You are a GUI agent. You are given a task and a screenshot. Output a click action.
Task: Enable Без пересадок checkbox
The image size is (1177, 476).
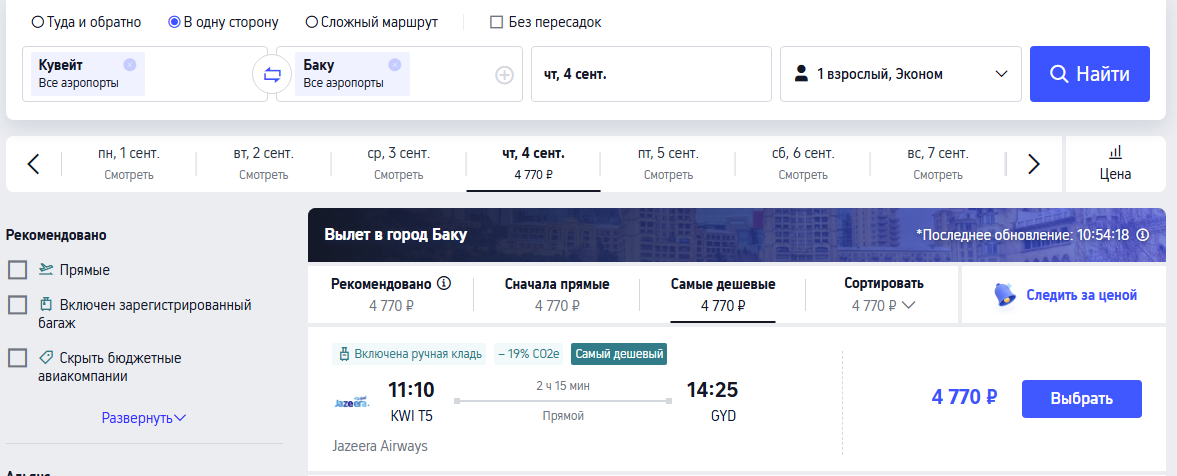click(x=496, y=22)
